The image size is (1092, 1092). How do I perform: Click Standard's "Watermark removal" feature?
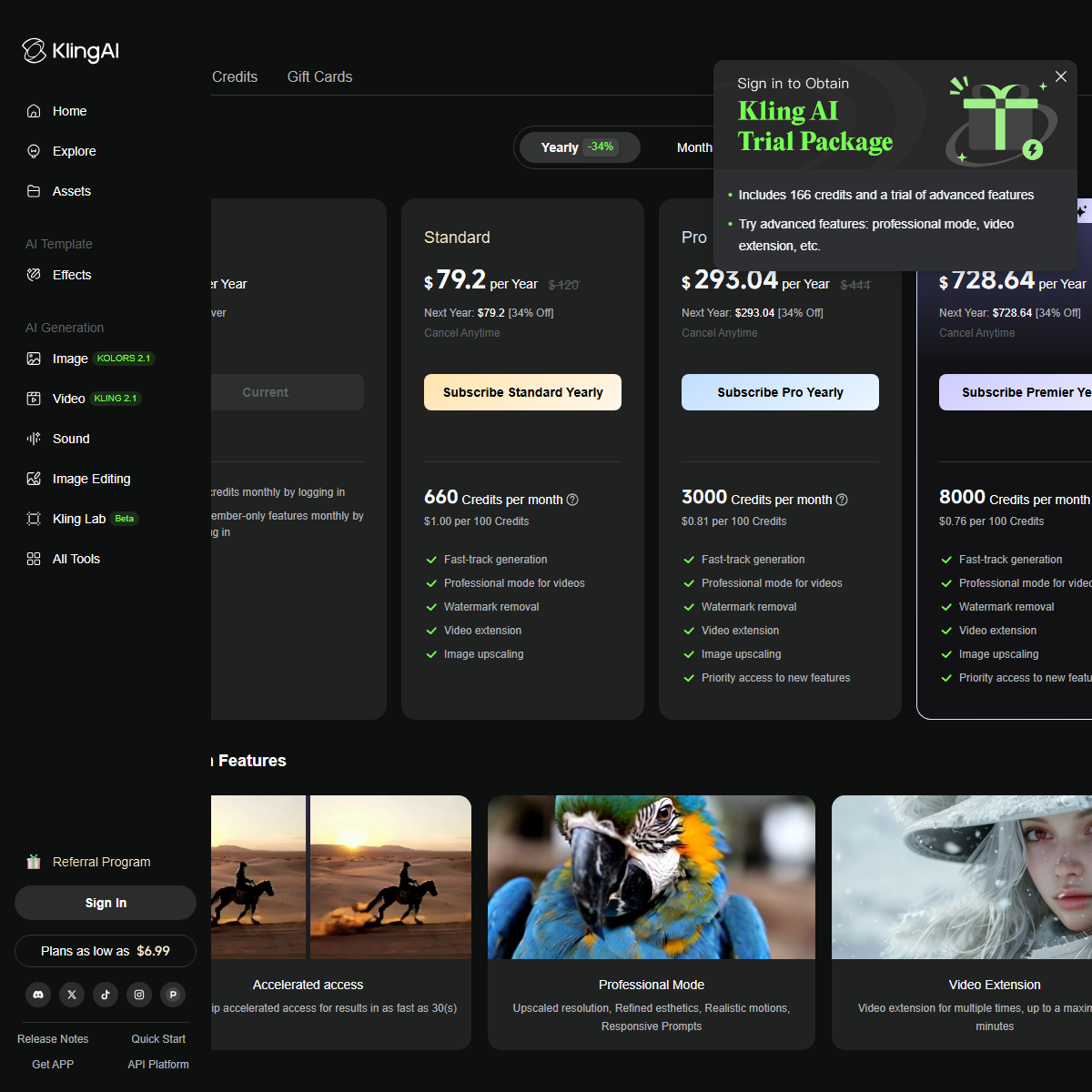[x=491, y=607]
